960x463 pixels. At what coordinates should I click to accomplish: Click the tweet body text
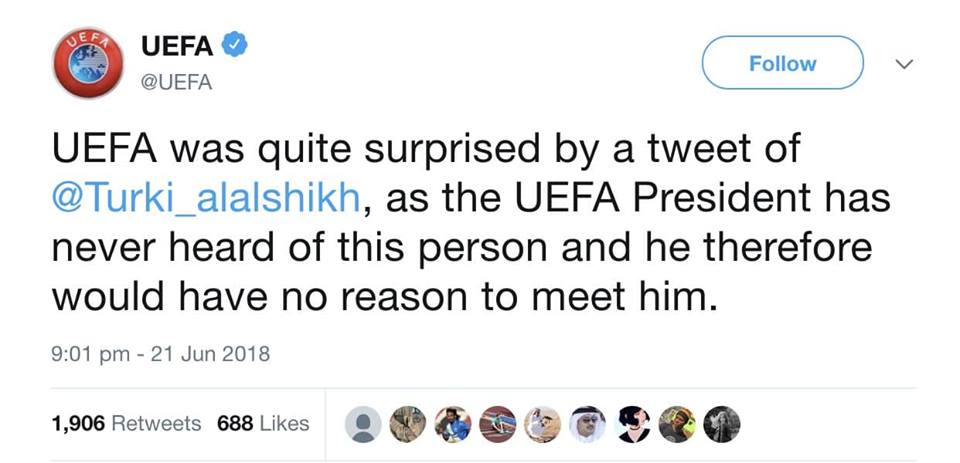[x=450, y=247]
